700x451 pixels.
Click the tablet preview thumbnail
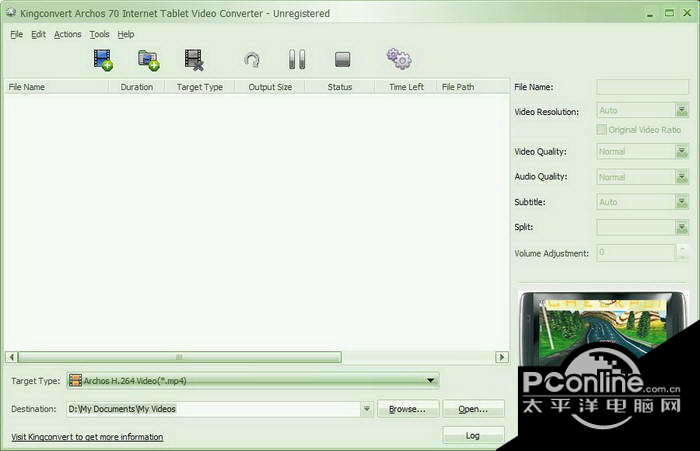click(x=603, y=329)
